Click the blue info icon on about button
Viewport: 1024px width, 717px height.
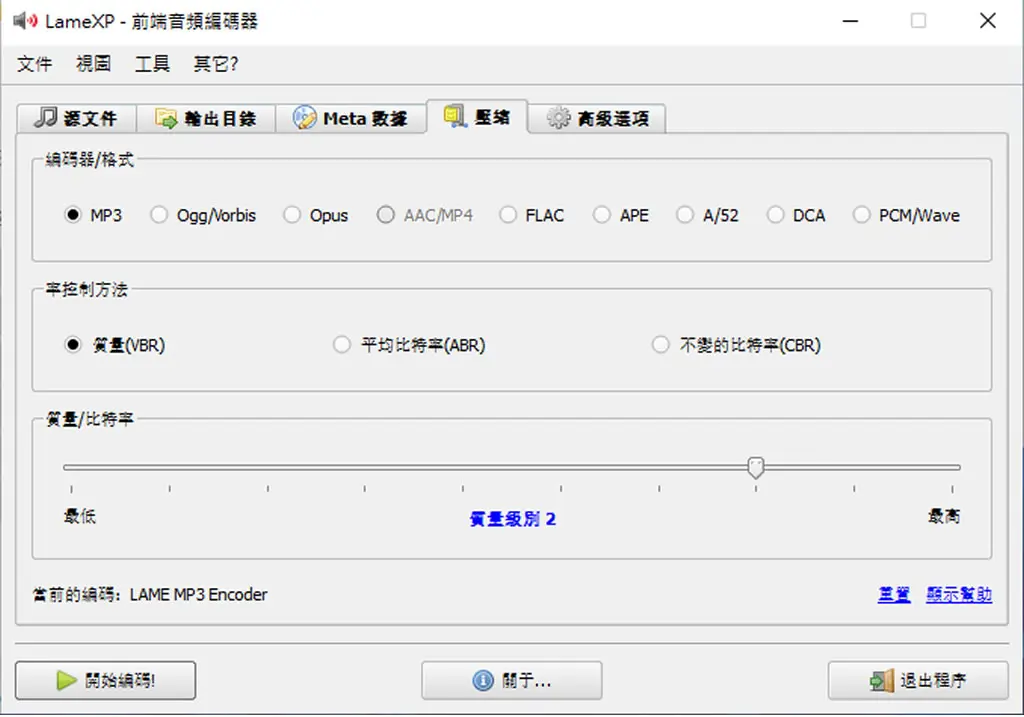pos(483,680)
